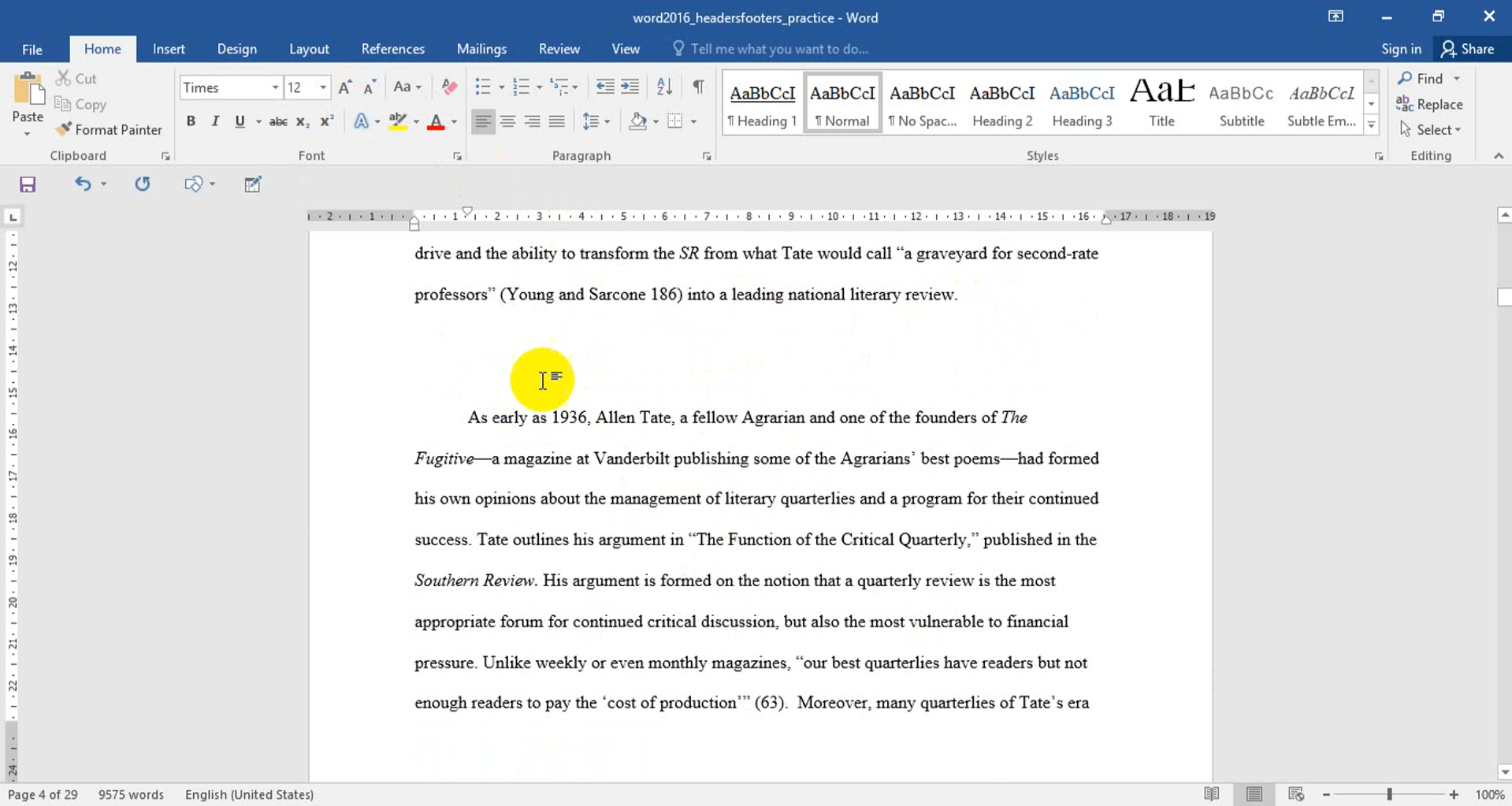Toggle underline formatting

point(240,122)
